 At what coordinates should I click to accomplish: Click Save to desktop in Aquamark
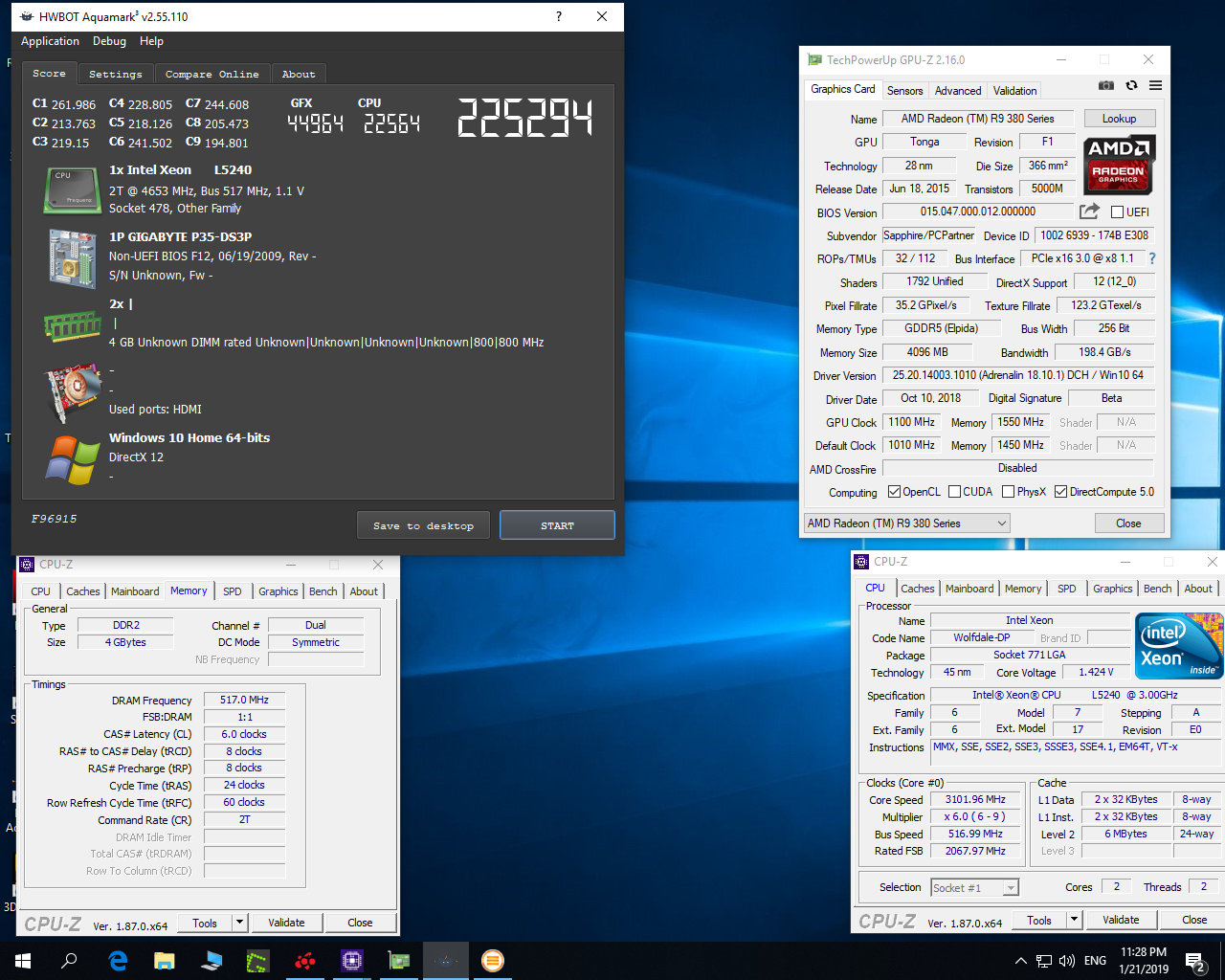point(423,525)
